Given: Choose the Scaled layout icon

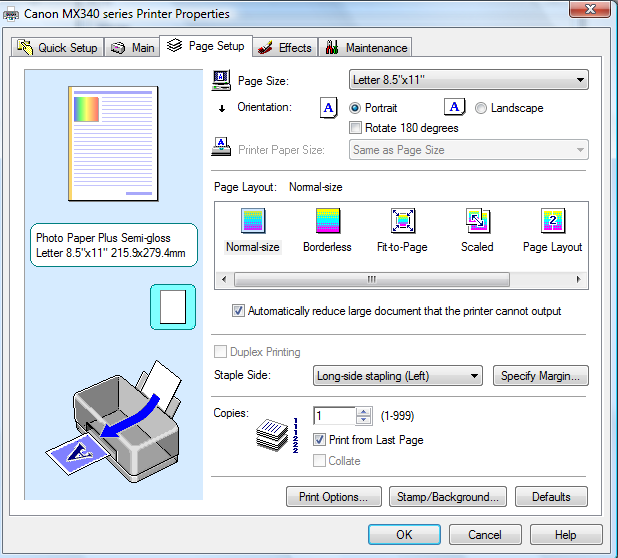Looking at the screenshot, I should (478, 221).
